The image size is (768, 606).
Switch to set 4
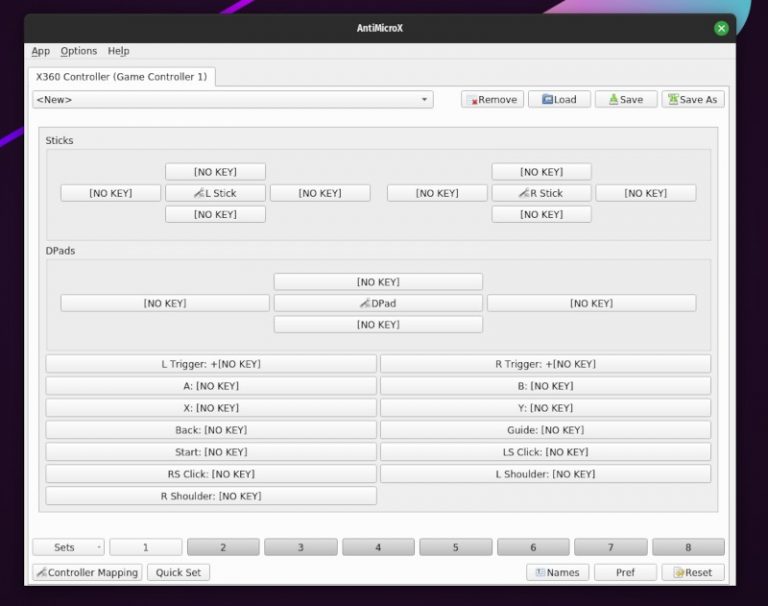click(x=378, y=547)
